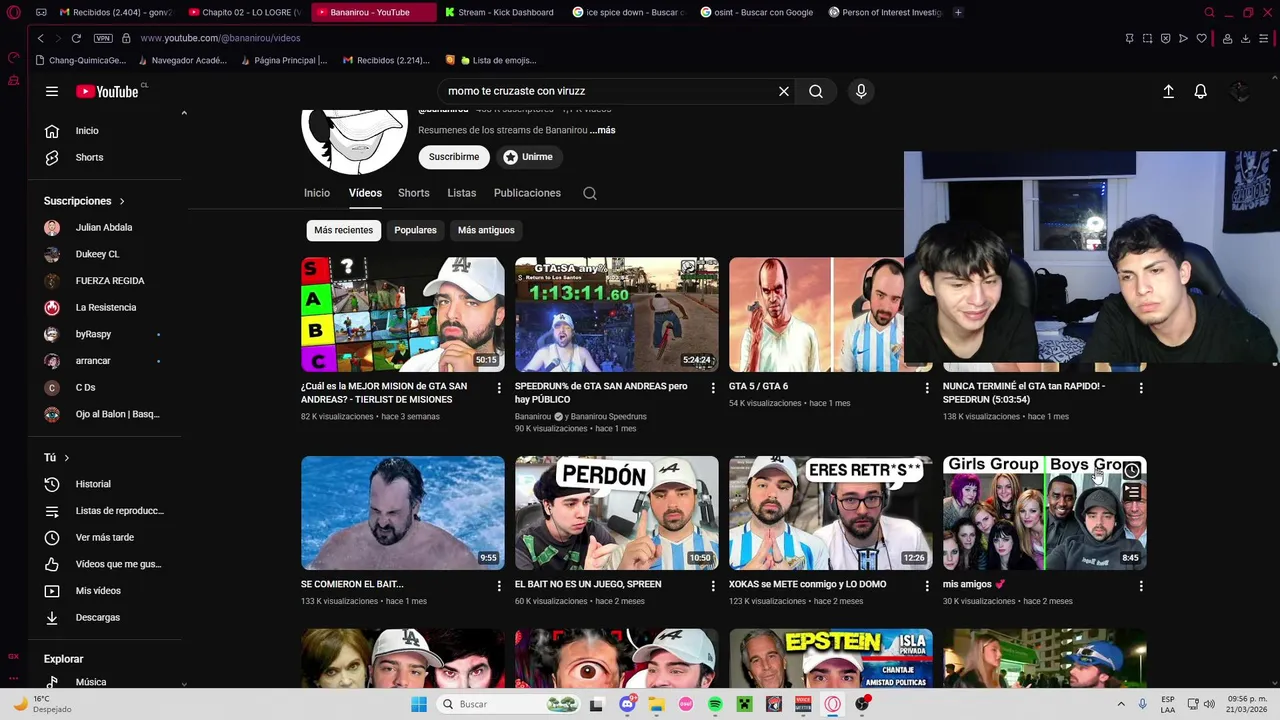Open the EL BAIT NO ES UN JUEGO thumbnail
1280x720 pixels.
pyautogui.click(x=617, y=513)
